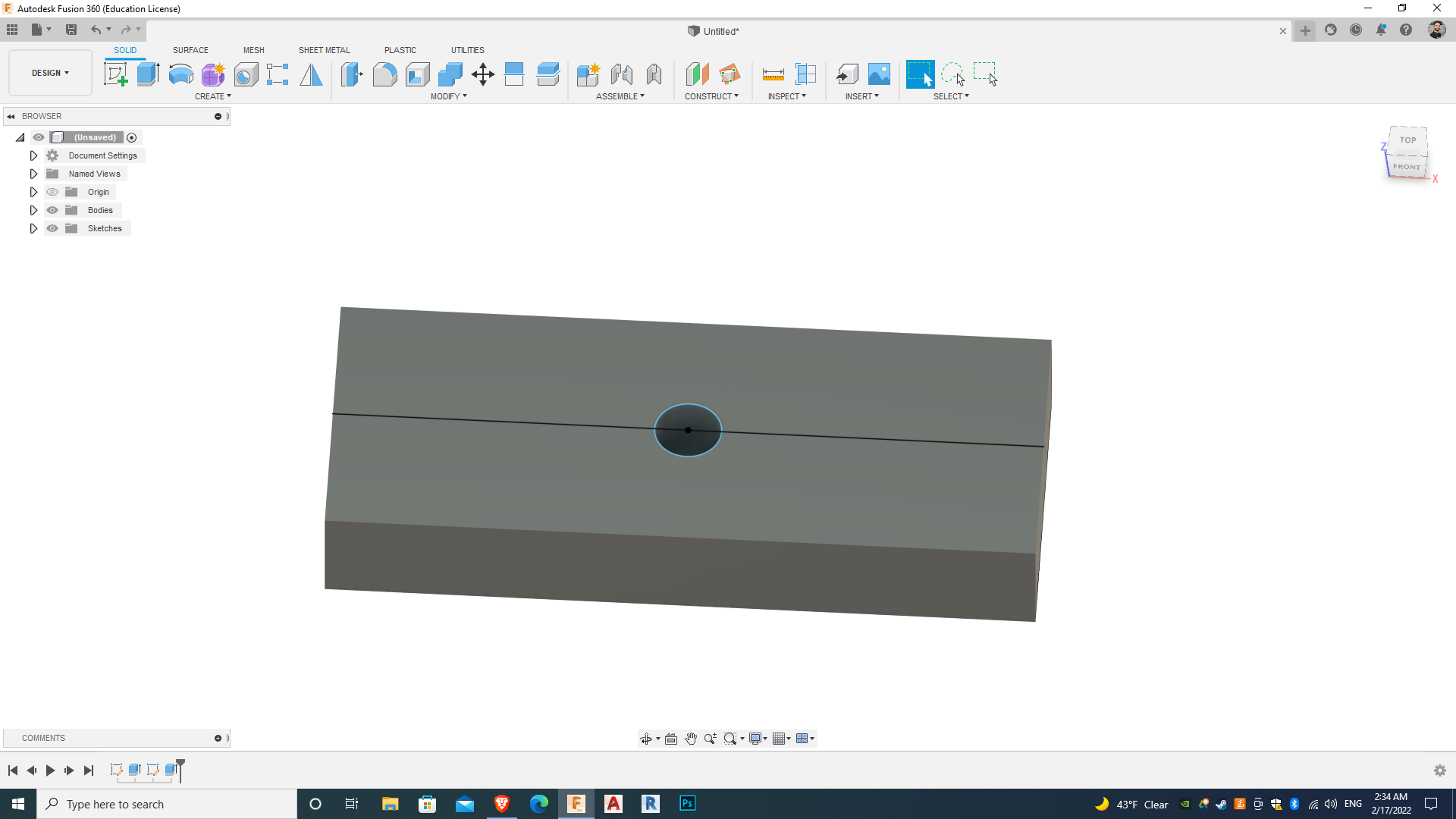1456x819 pixels.
Task: Click the Extrude tool icon
Action: click(x=148, y=74)
